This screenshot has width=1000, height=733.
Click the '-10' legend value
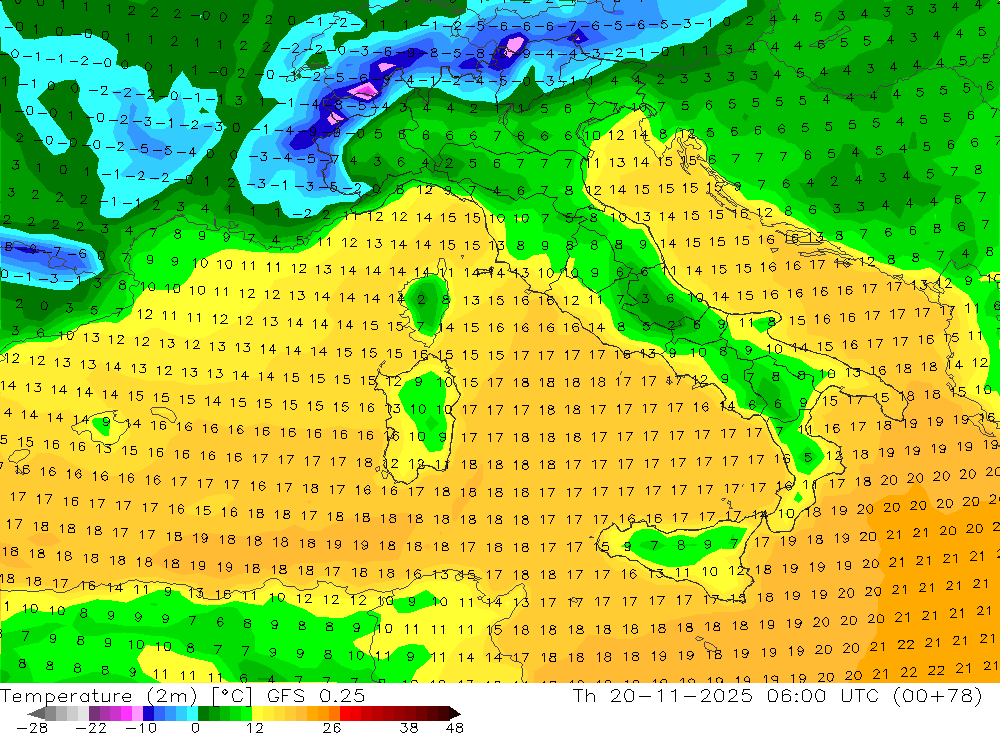(140, 727)
